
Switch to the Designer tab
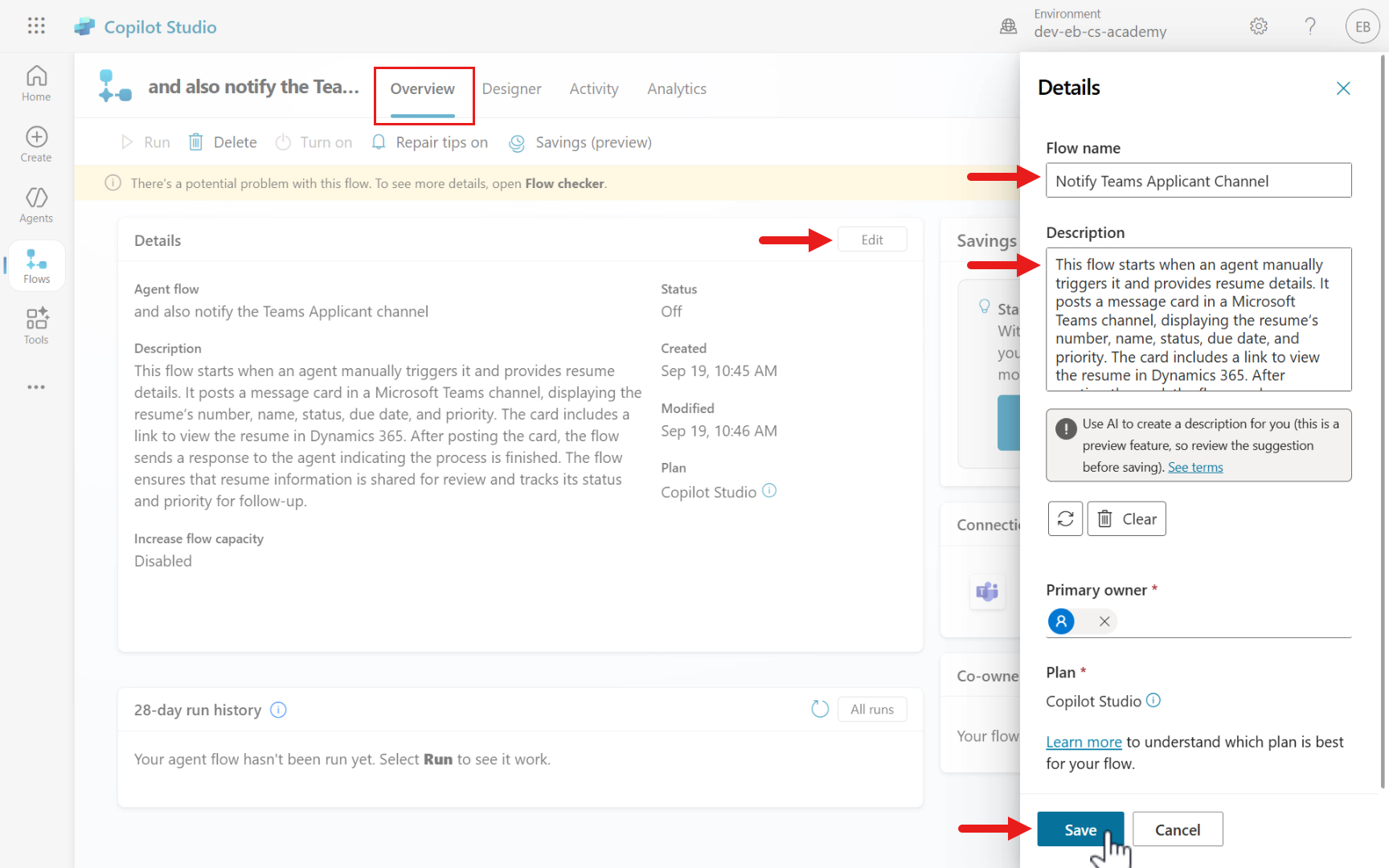click(x=511, y=89)
